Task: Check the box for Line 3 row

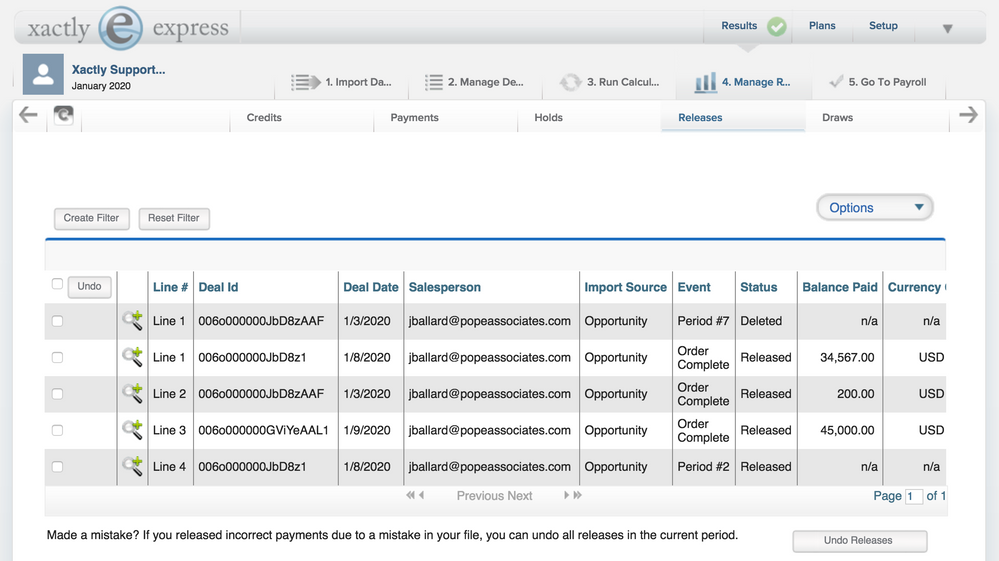Action: [57, 430]
